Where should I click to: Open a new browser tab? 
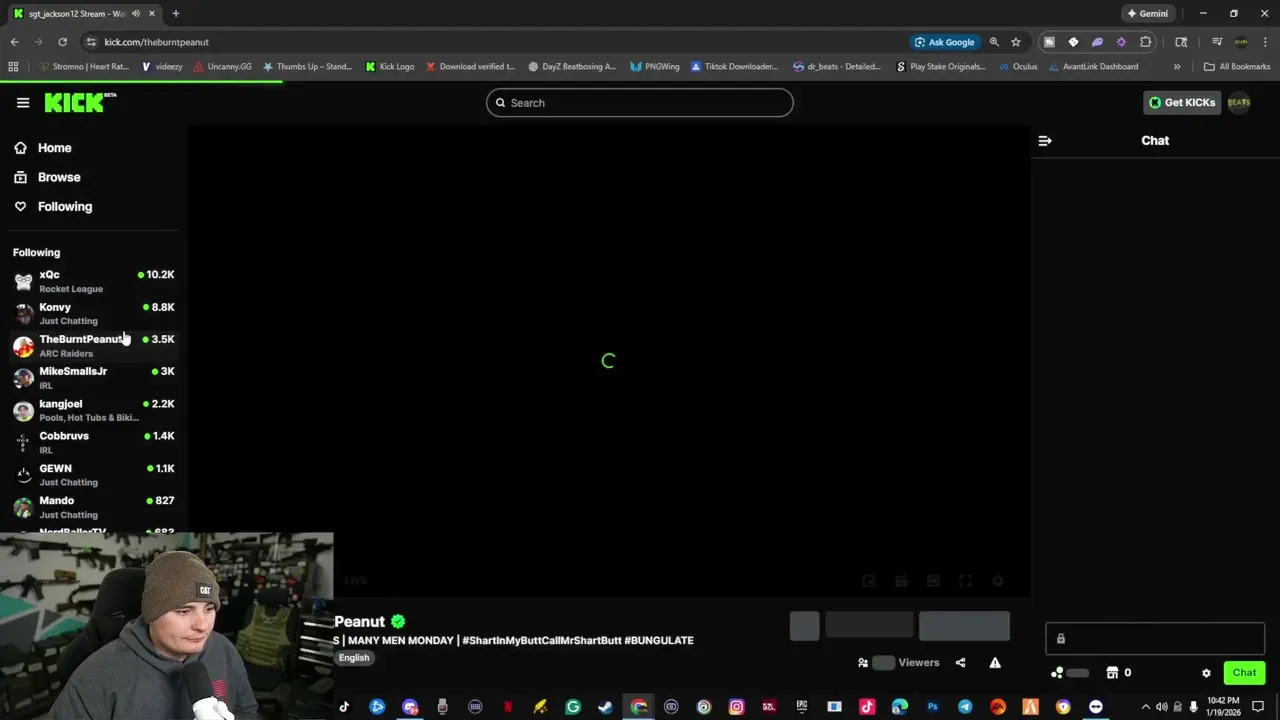point(176,13)
